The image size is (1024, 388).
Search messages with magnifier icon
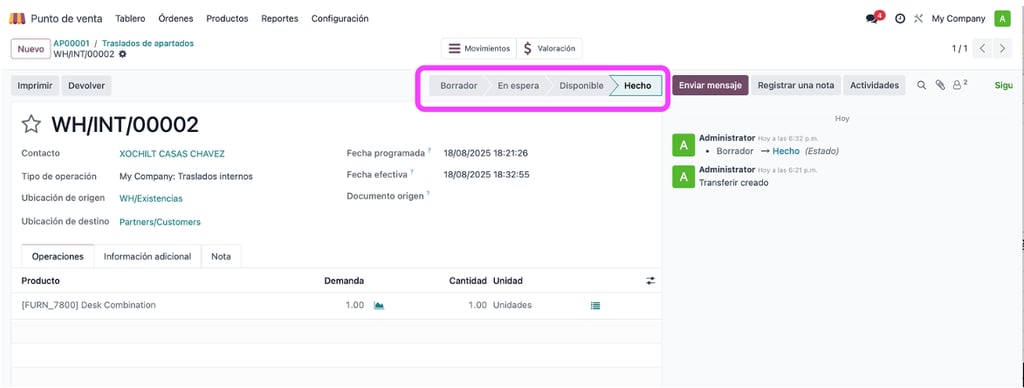[921, 85]
